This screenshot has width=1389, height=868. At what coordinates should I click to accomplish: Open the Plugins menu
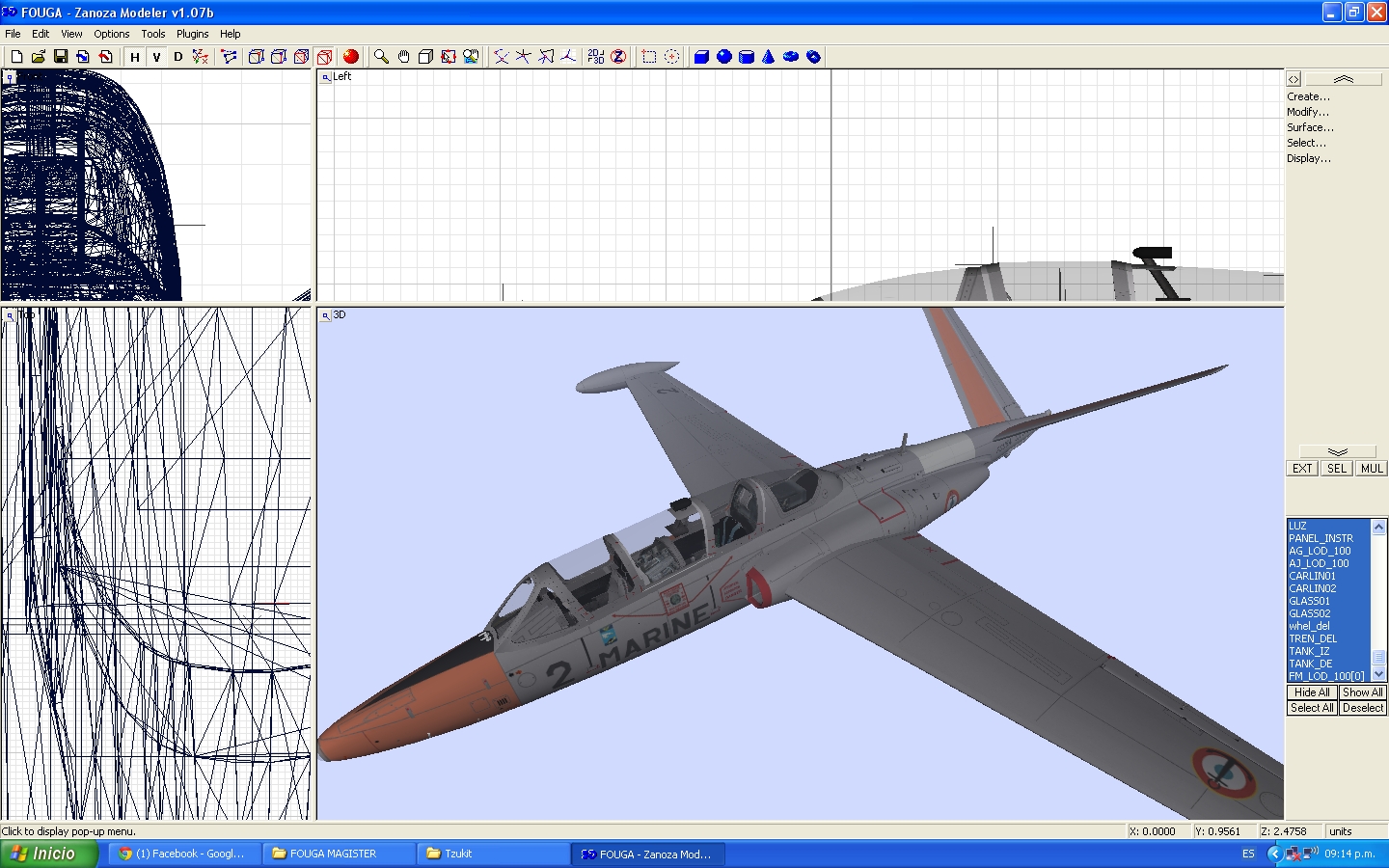(x=192, y=34)
